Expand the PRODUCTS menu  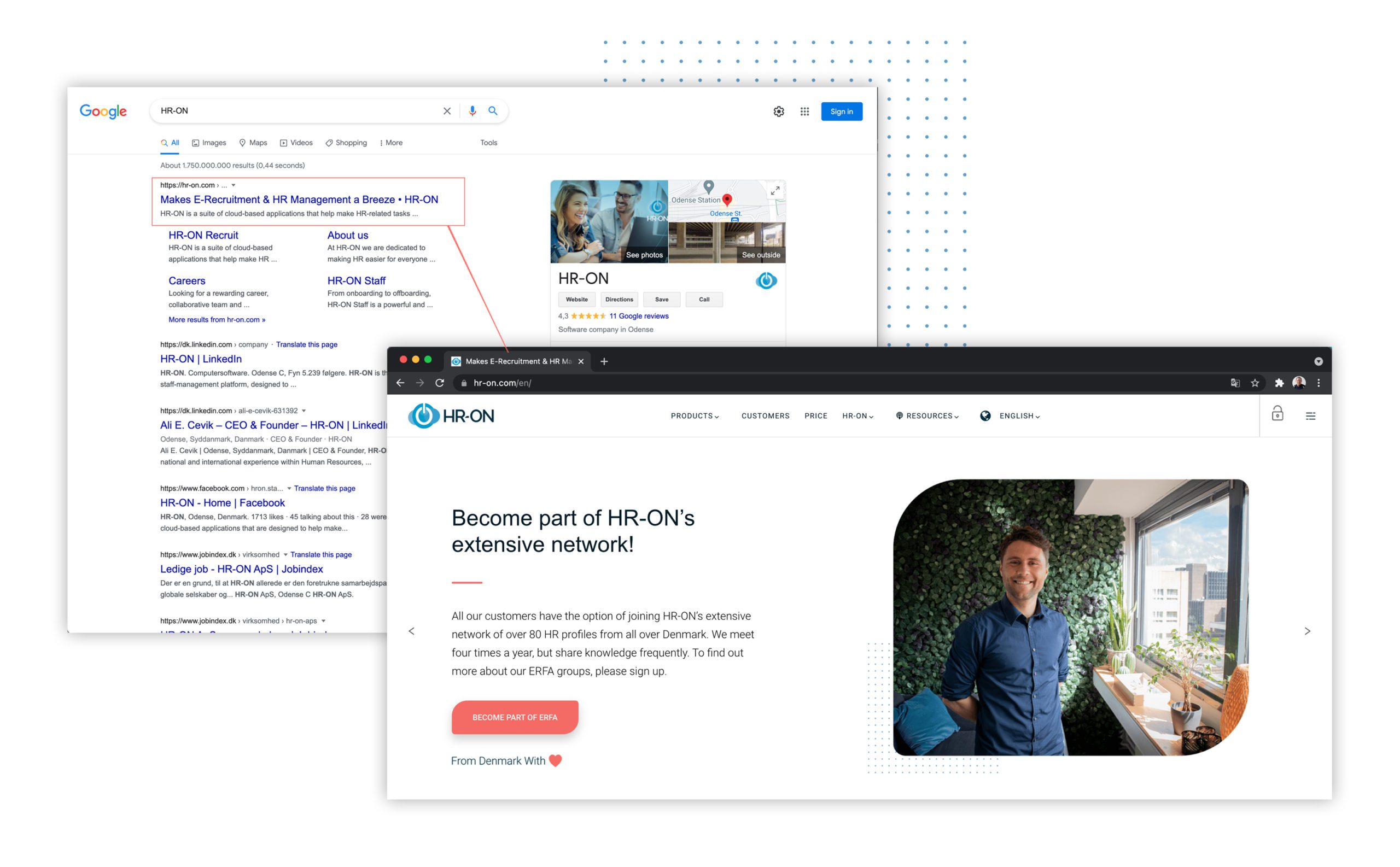695,415
